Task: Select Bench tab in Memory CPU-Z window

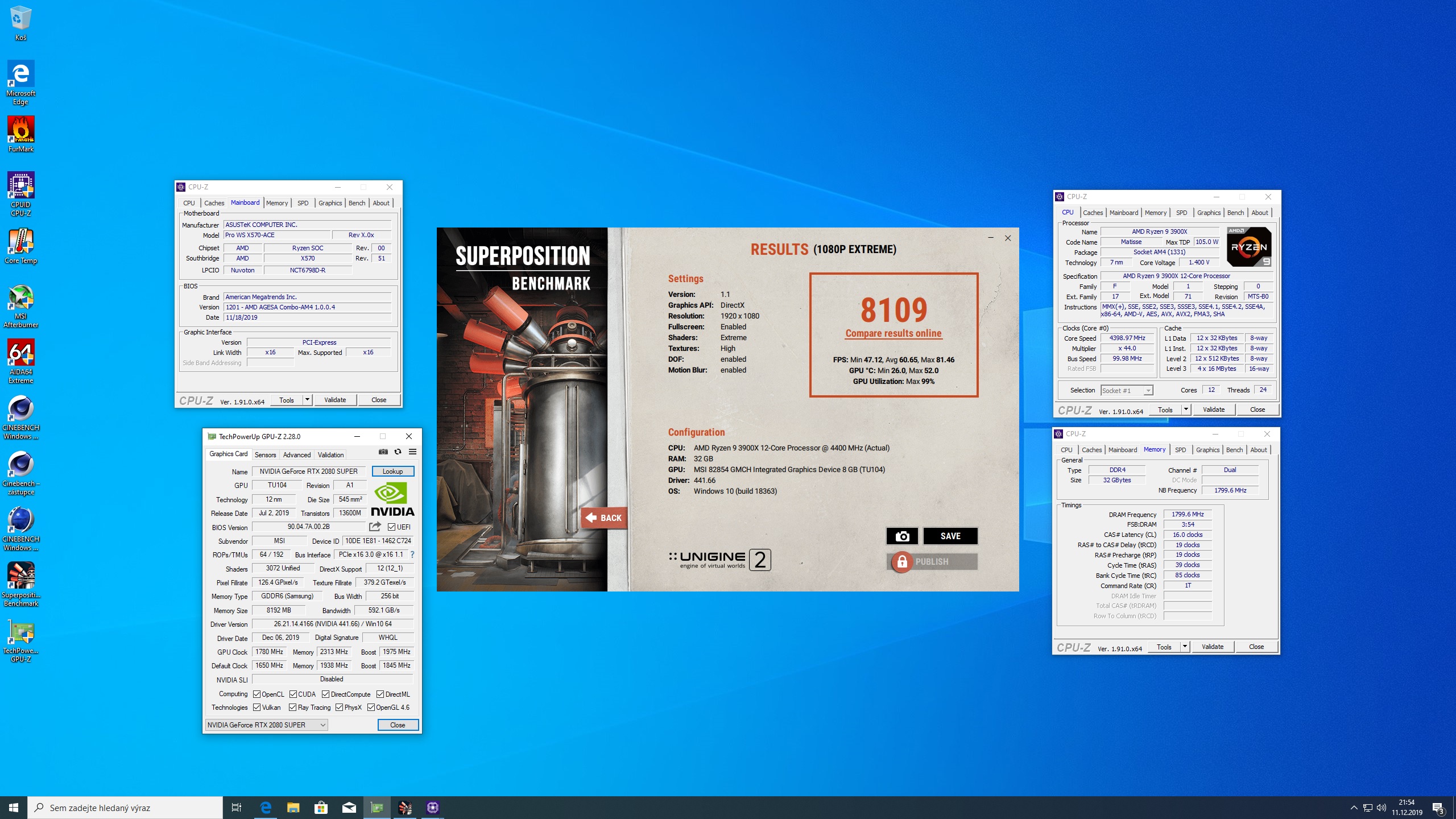Action: click(1234, 450)
